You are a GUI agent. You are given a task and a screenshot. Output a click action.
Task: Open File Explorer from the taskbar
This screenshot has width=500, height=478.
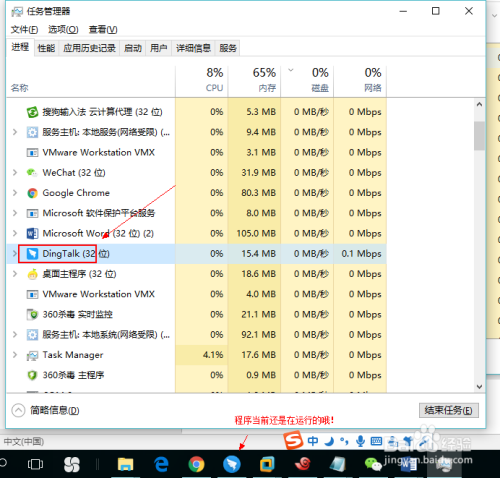pyautogui.click(x=125, y=464)
